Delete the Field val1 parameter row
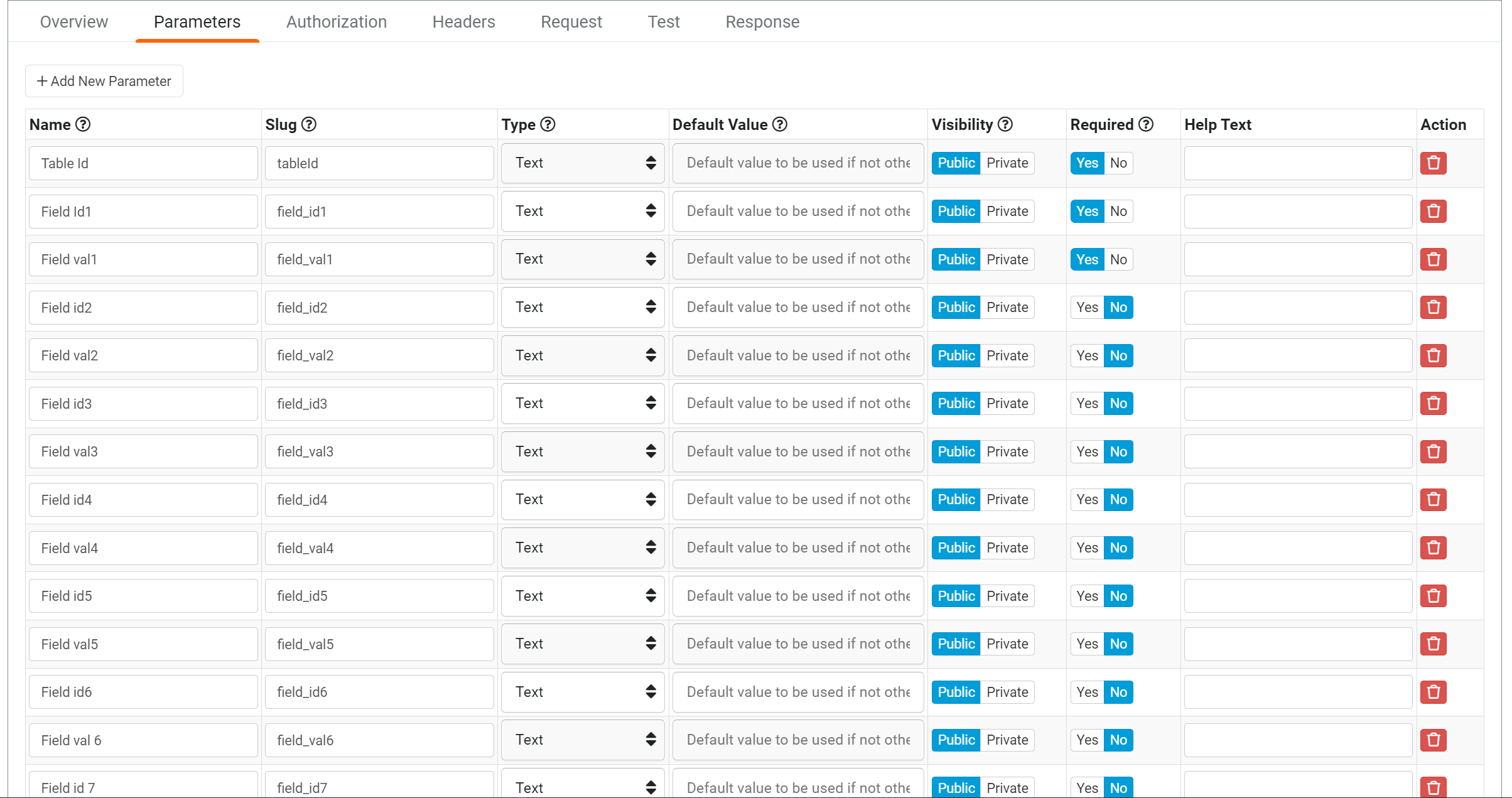Viewport: 1512px width, 798px height. point(1434,259)
